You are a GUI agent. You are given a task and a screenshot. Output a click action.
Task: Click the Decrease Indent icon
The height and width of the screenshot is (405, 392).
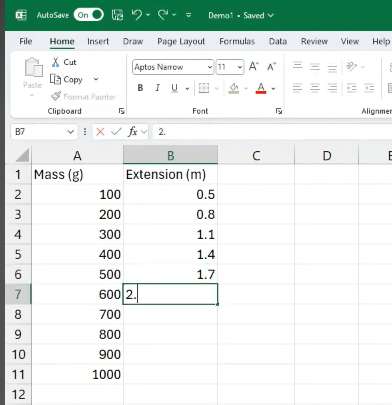coord(352,88)
